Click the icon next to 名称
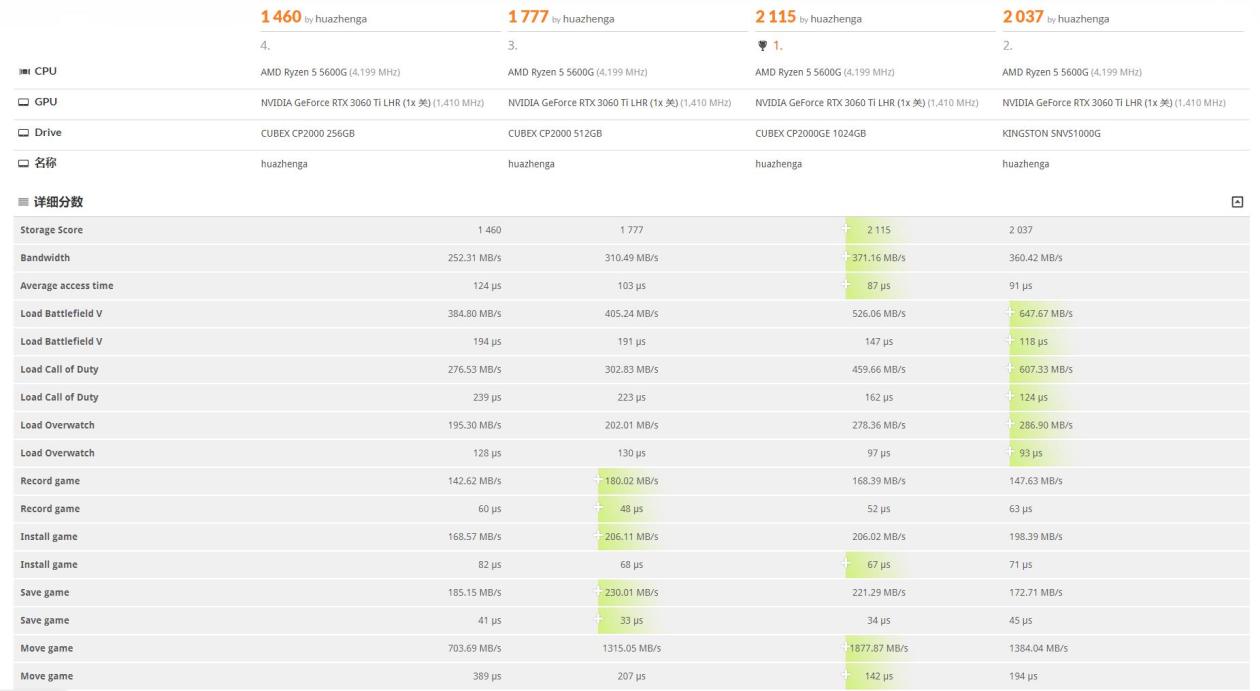The image size is (1260, 691). pos(24,164)
